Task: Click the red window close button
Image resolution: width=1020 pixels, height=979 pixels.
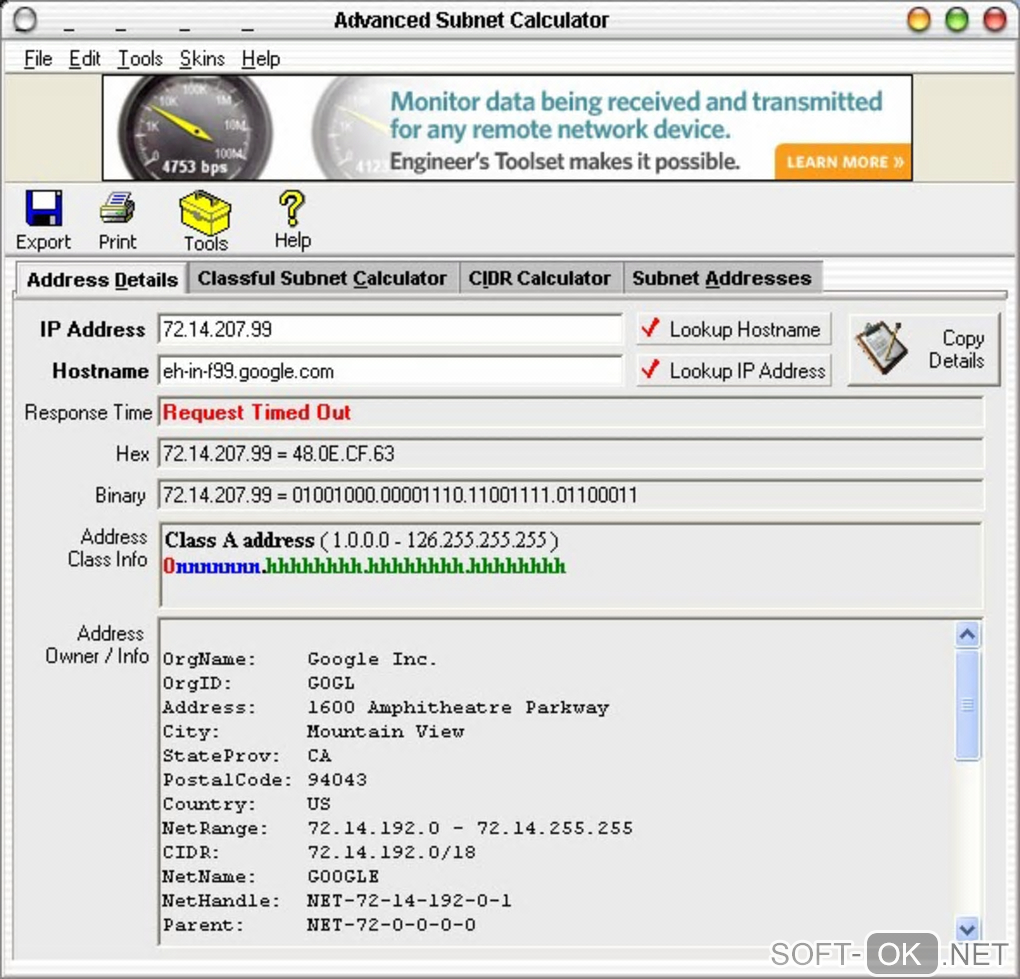Action: pyautogui.click(x=995, y=20)
